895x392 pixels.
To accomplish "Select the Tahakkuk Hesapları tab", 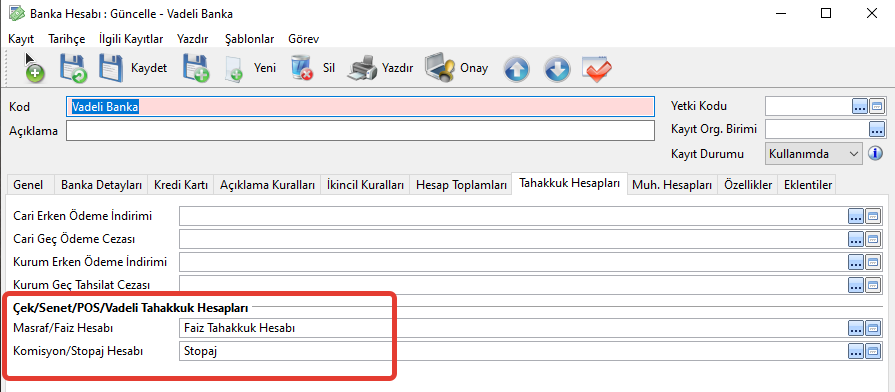I will pyautogui.click(x=570, y=184).
